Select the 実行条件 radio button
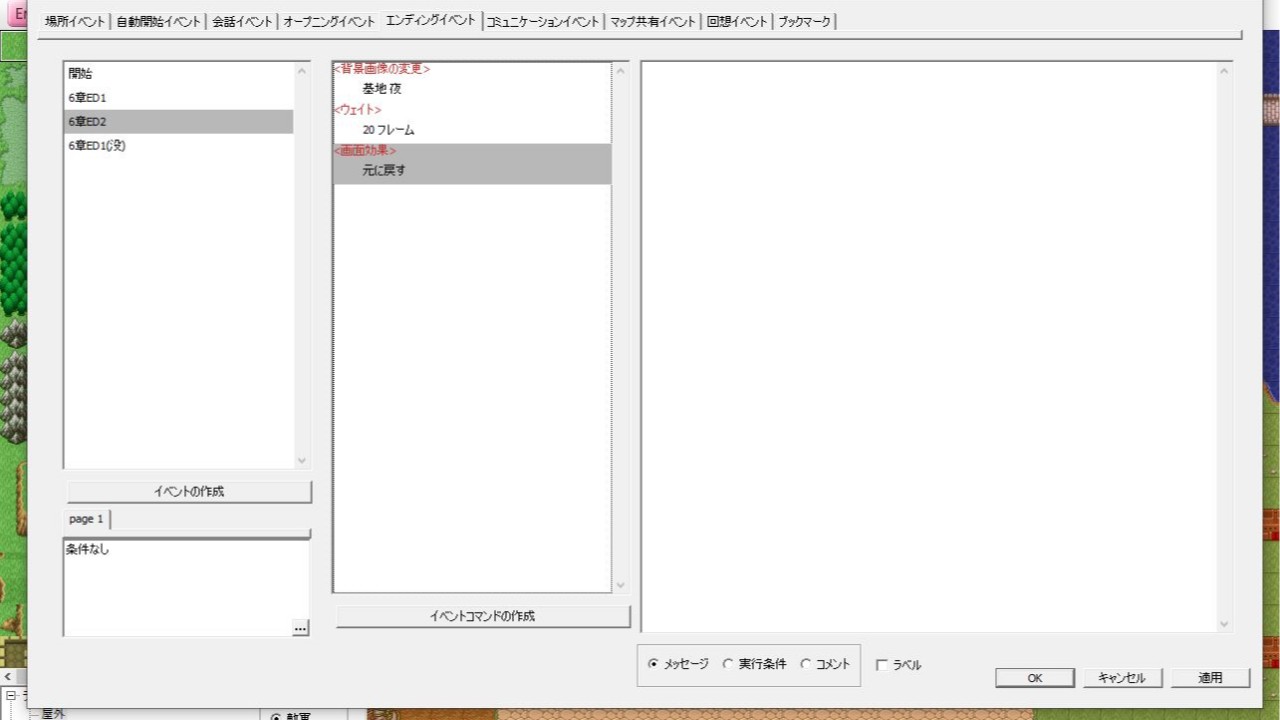The width and height of the screenshot is (1280, 720). click(727, 663)
